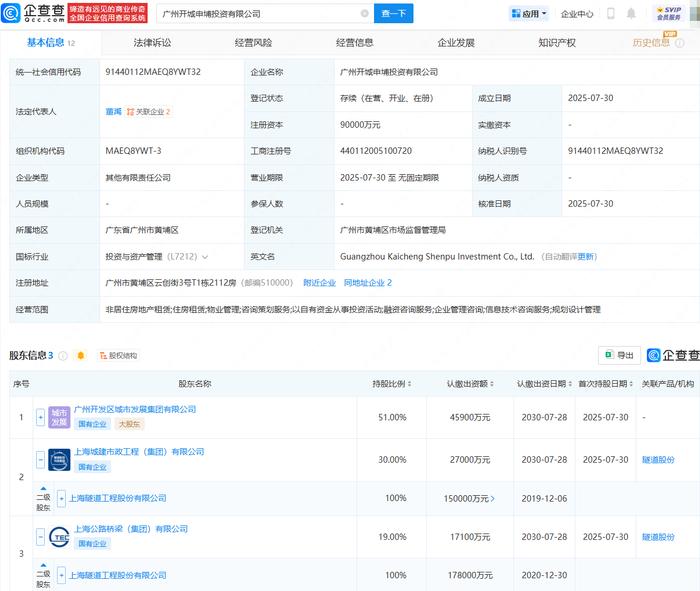This screenshot has height=591, width=700.
Task: Go to 知识产权 tab
Action: [x=557, y=43]
